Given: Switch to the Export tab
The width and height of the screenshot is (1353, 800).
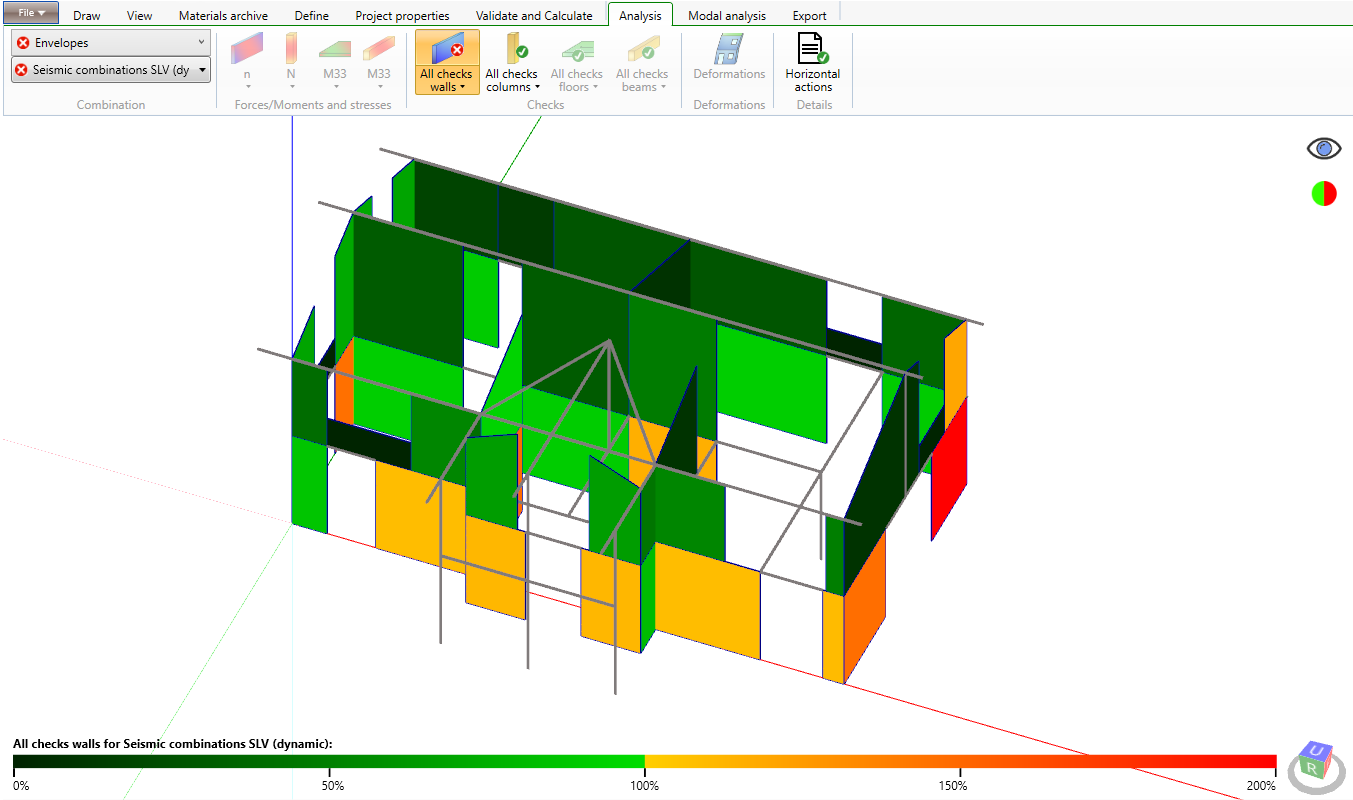Looking at the screenshot, I should 809,16.
